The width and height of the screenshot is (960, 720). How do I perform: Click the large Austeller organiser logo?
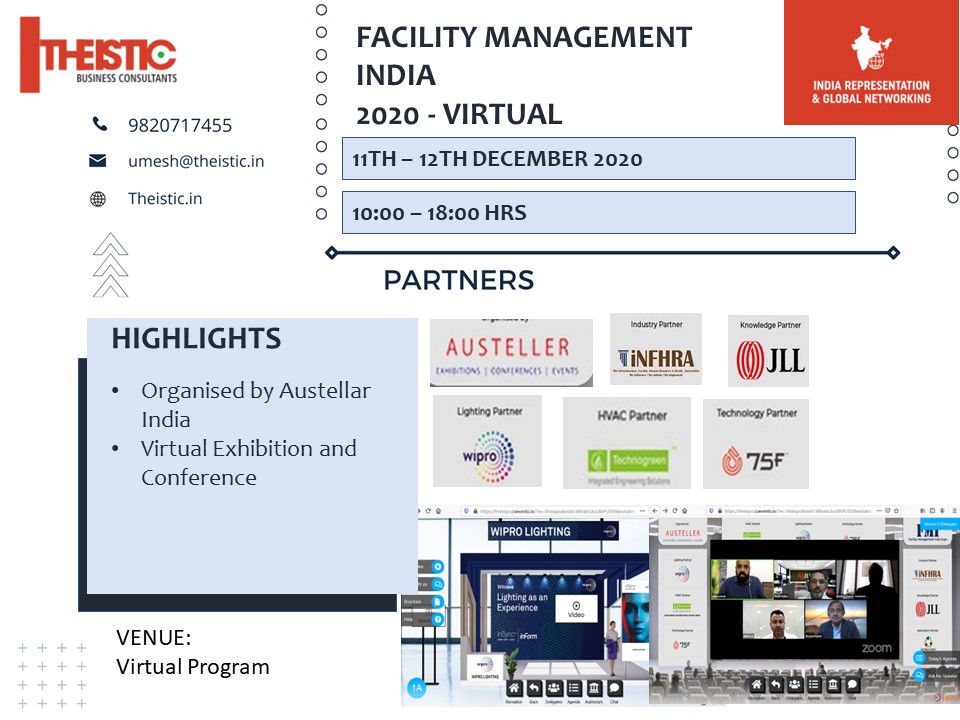pos(511,353)
